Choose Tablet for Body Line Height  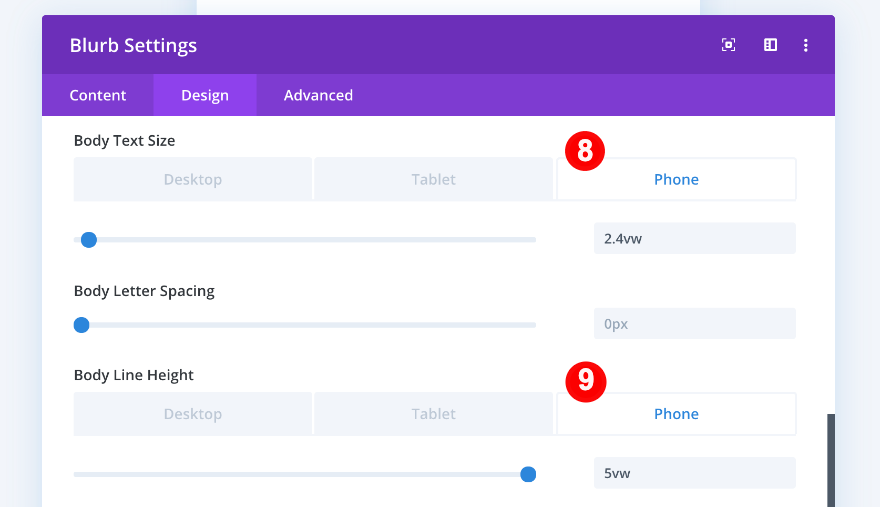pos(433,414)
